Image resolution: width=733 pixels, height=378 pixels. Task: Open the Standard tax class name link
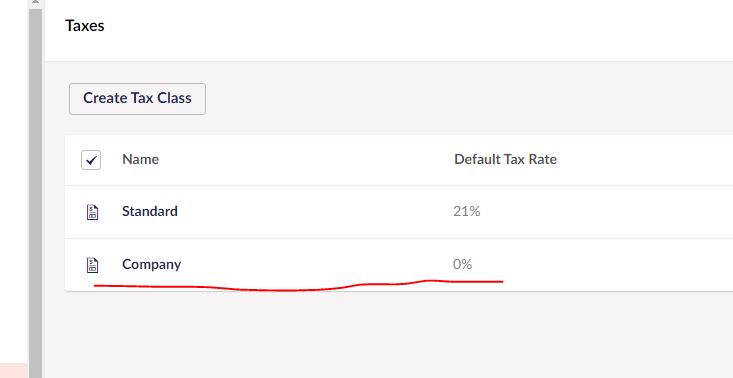pos(150,211)
